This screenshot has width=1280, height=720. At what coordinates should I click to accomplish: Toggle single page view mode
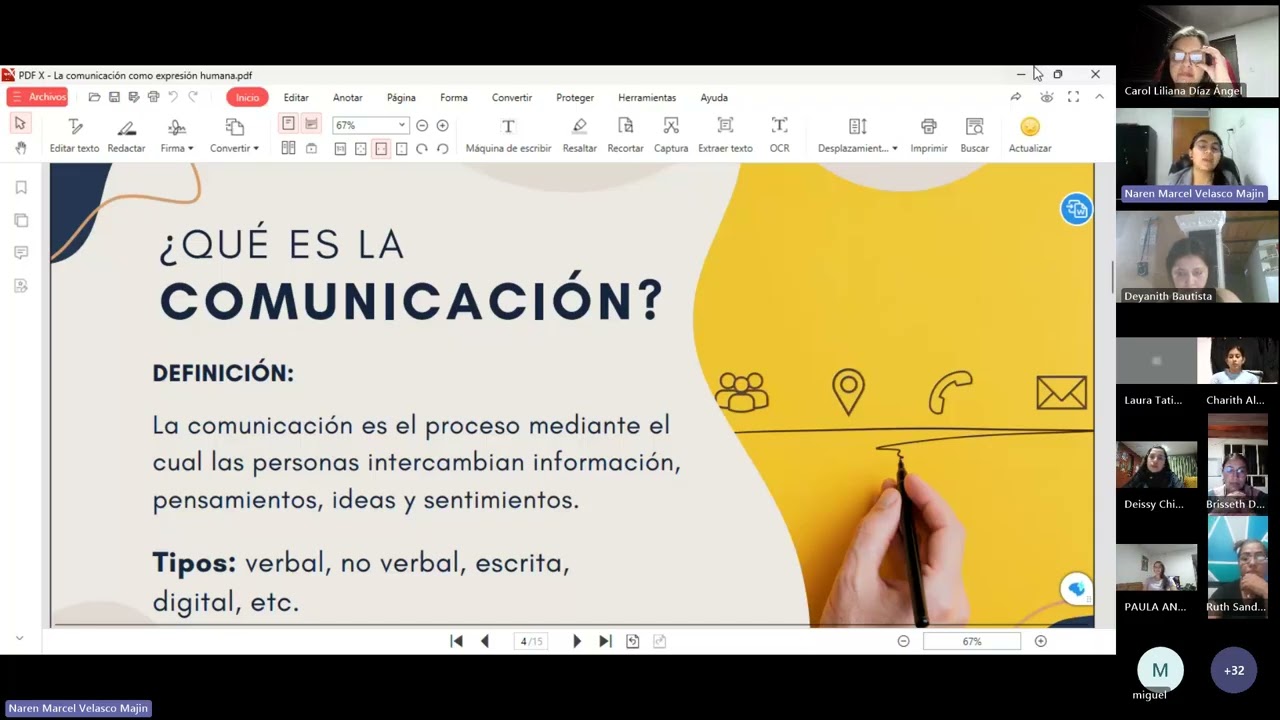pos(288,124)
